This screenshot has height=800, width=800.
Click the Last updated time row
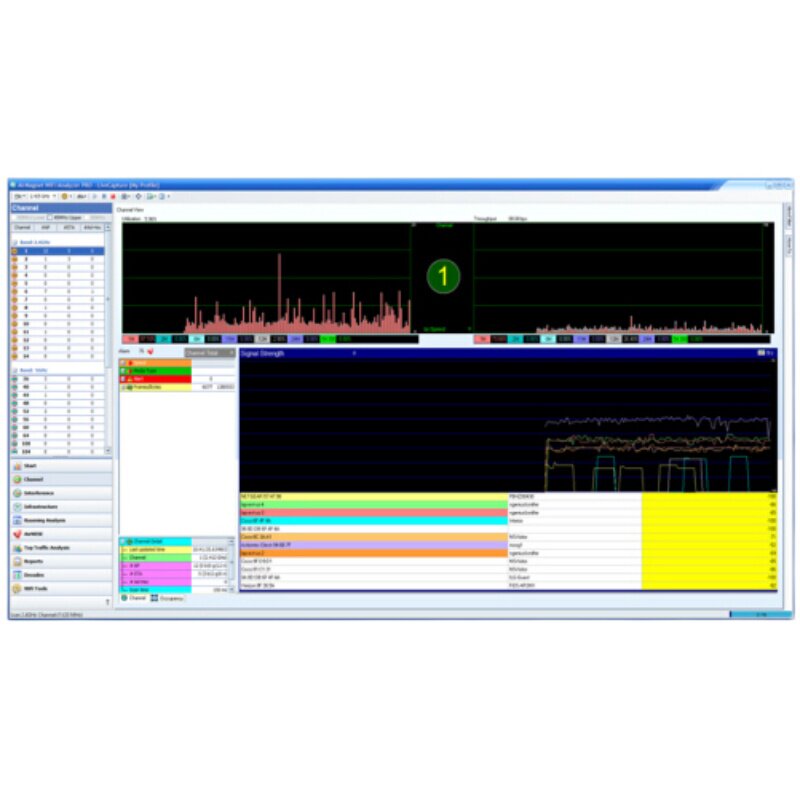[x=174, y=549]
